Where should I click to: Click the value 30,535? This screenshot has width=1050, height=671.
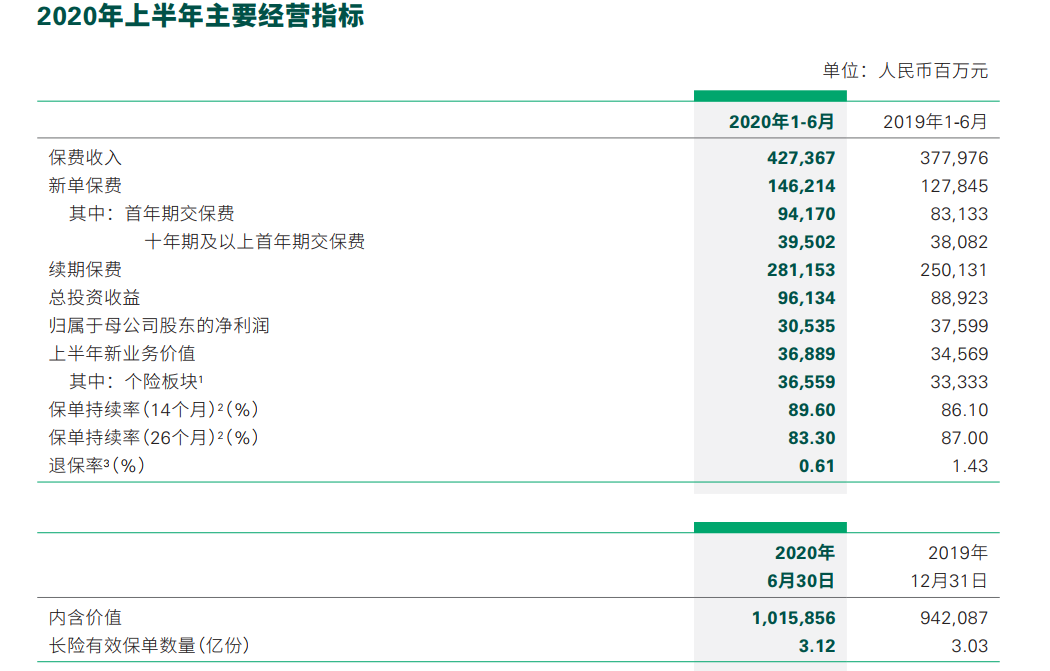(x=806, y=327)
